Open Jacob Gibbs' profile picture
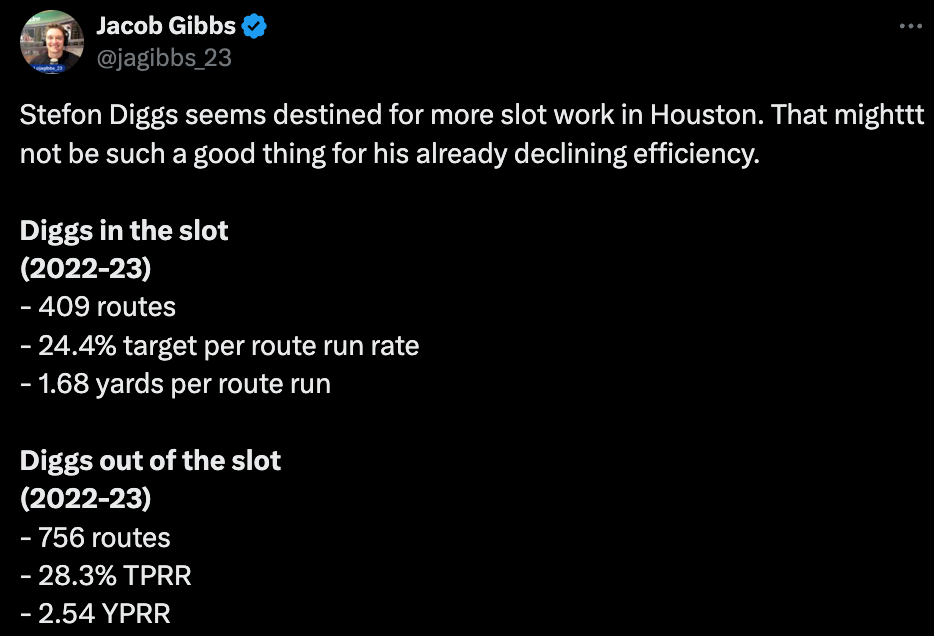This screenshot has height=636, width=934. tap(52, 42)
